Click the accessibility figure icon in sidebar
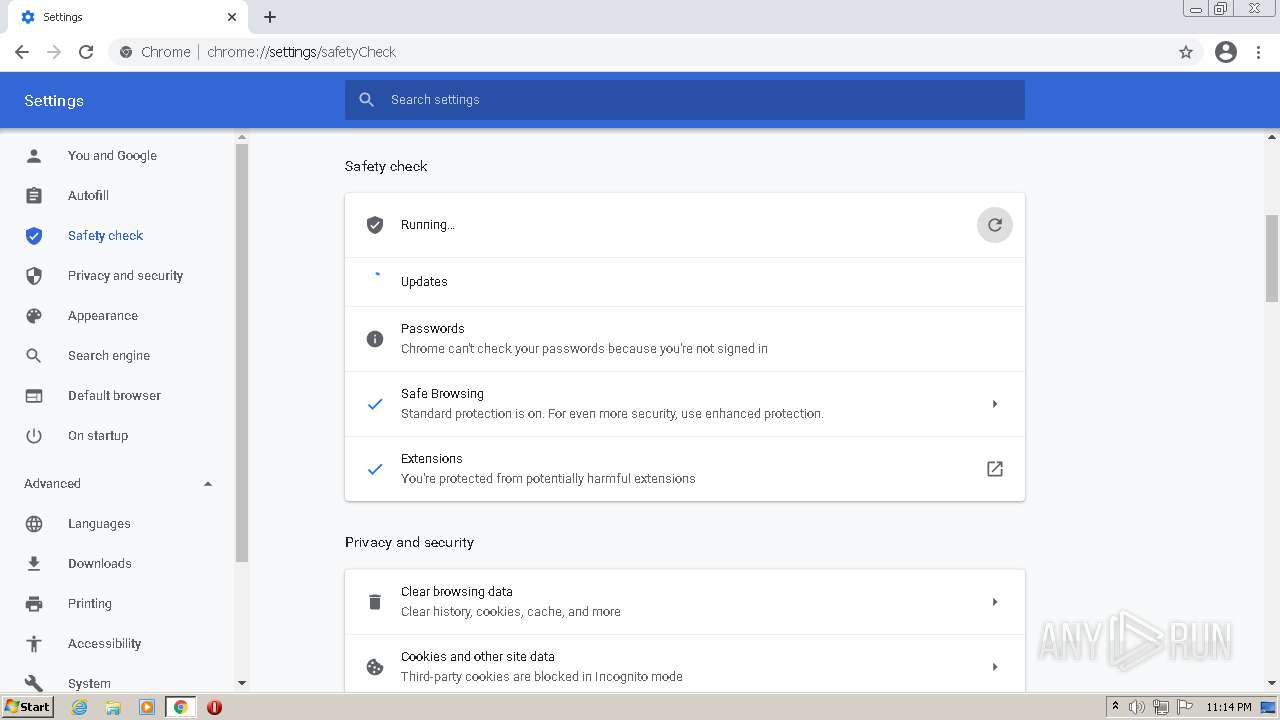The height and width of the screenshot is (720, 1280). [x=34, y=644]
